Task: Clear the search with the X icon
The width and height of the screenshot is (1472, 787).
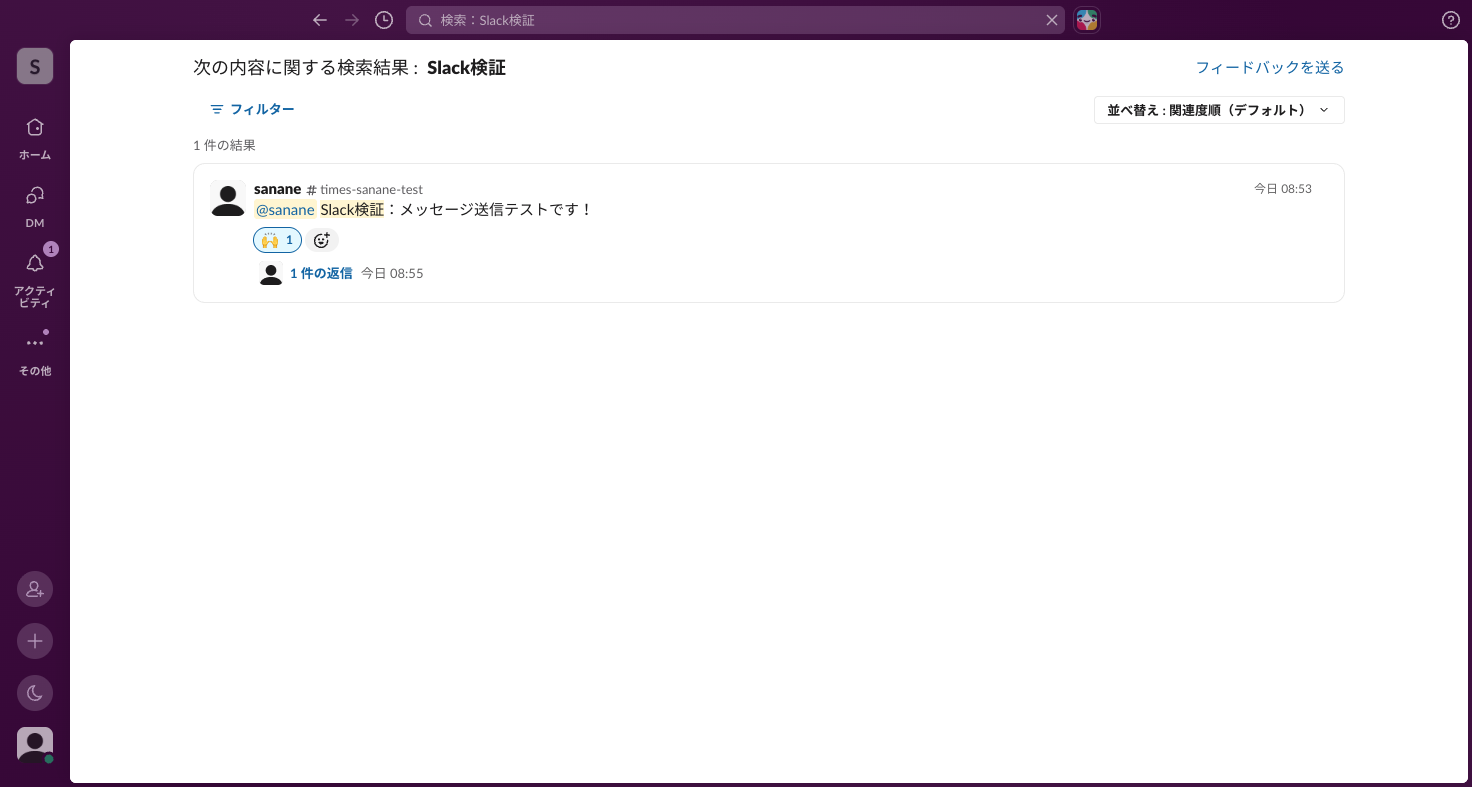Action: (x=1051, y=20)
